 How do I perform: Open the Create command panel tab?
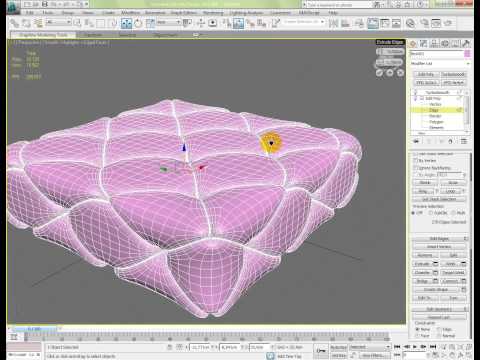(x=413, y=43)
